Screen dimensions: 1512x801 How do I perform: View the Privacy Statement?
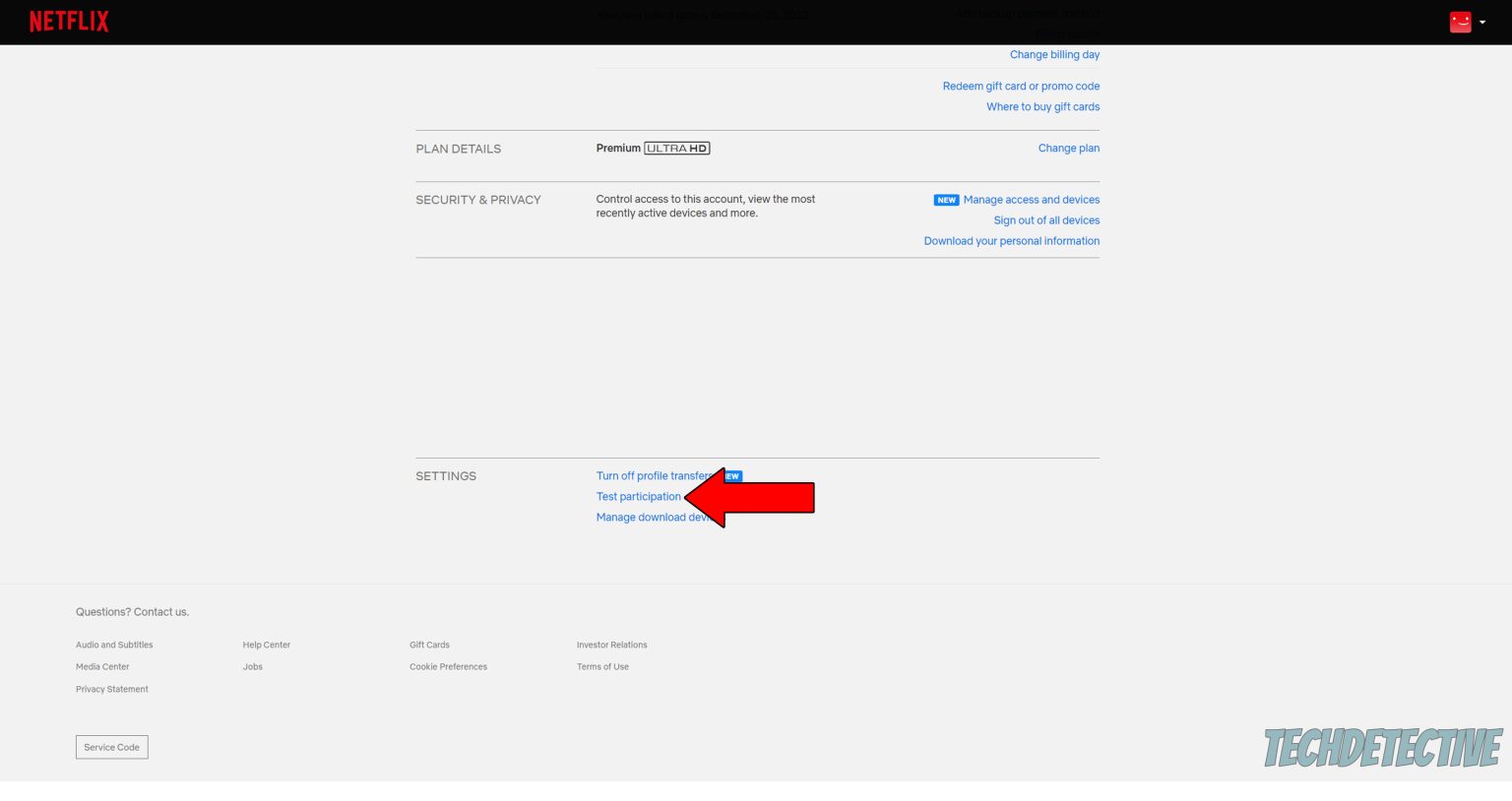pyautogui.click(x=111, y=689)
